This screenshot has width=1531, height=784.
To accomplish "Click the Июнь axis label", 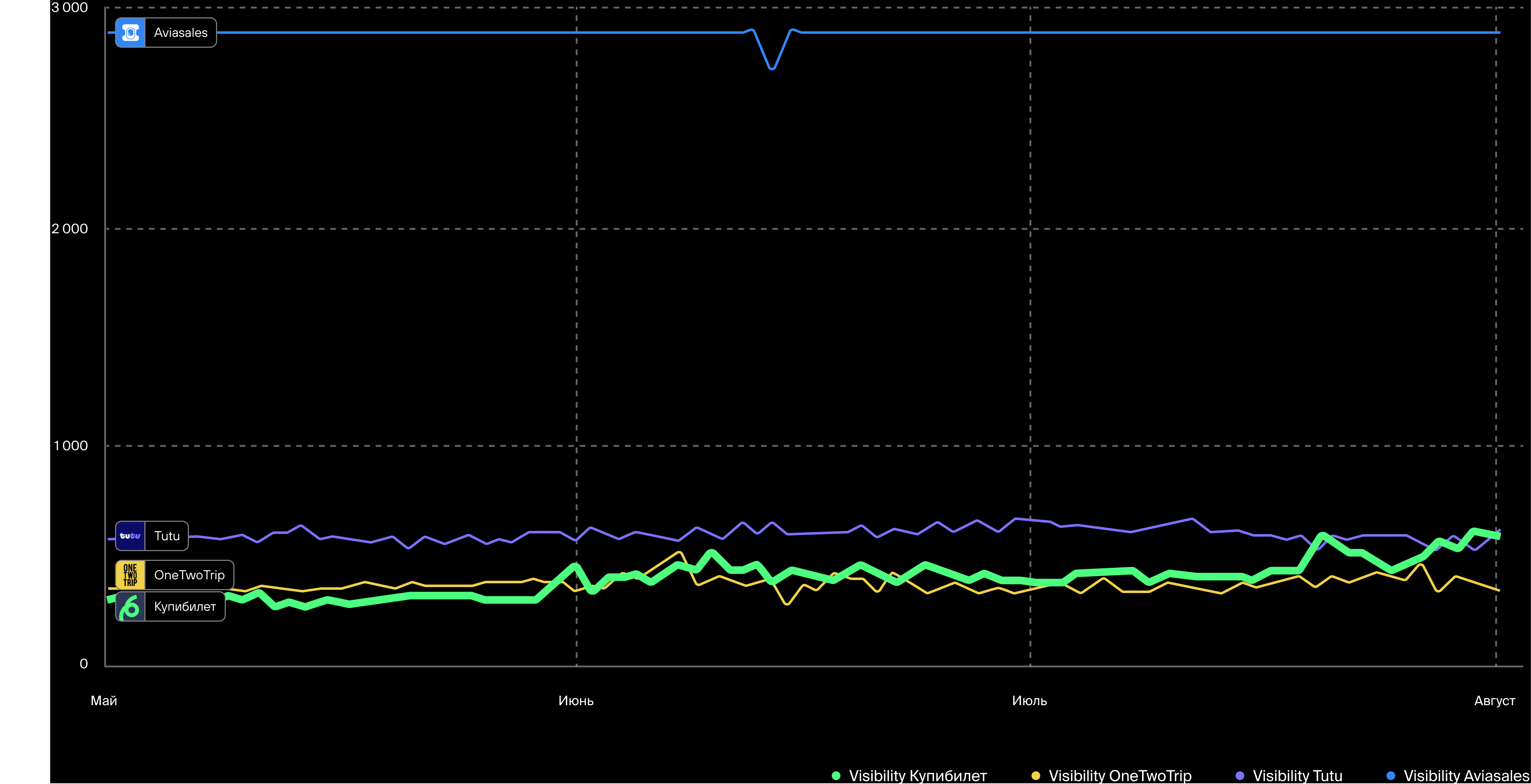I will click(x=576, y=701).
